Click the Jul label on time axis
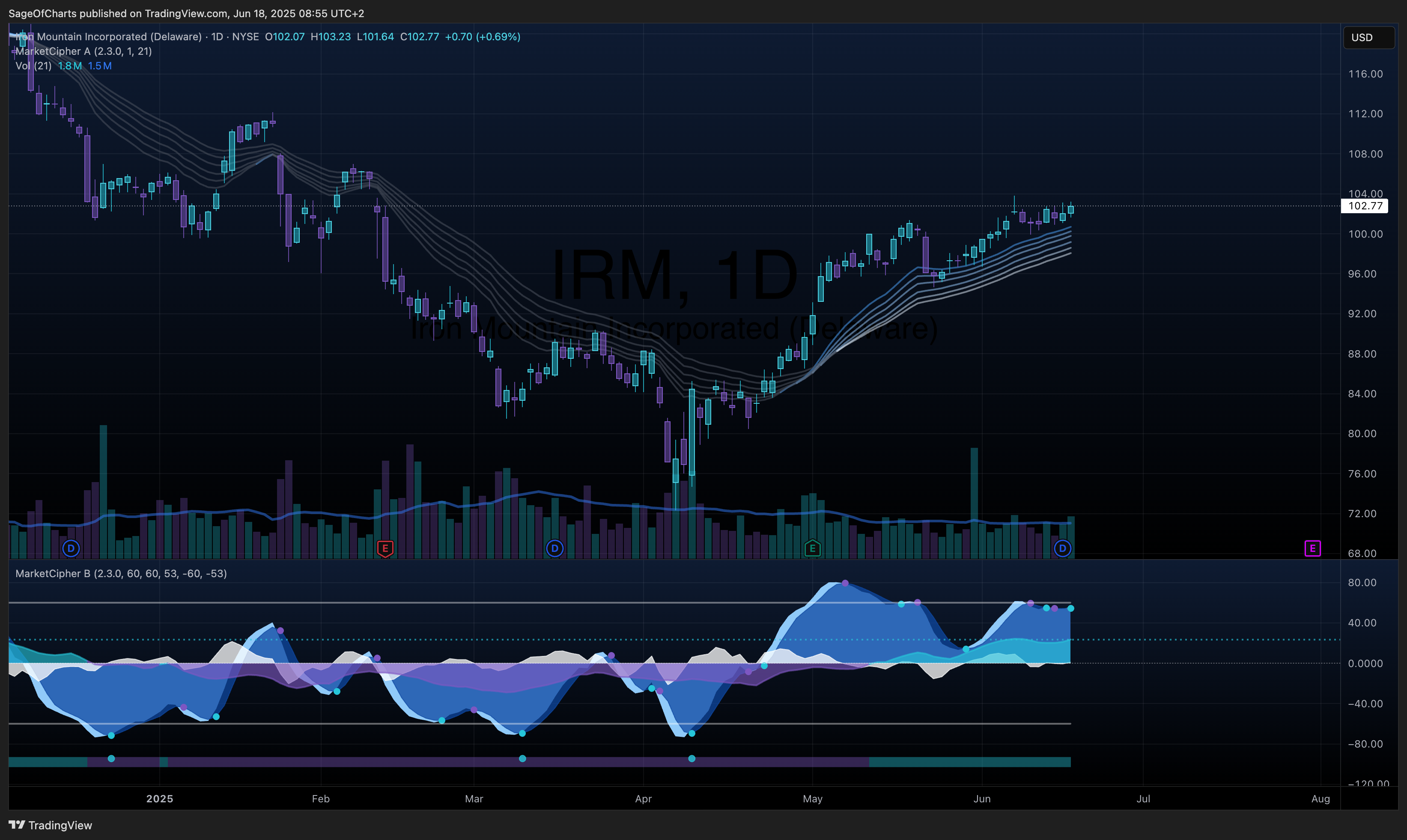Viewport: 1407px width, 840px height. pos(1143,798)
